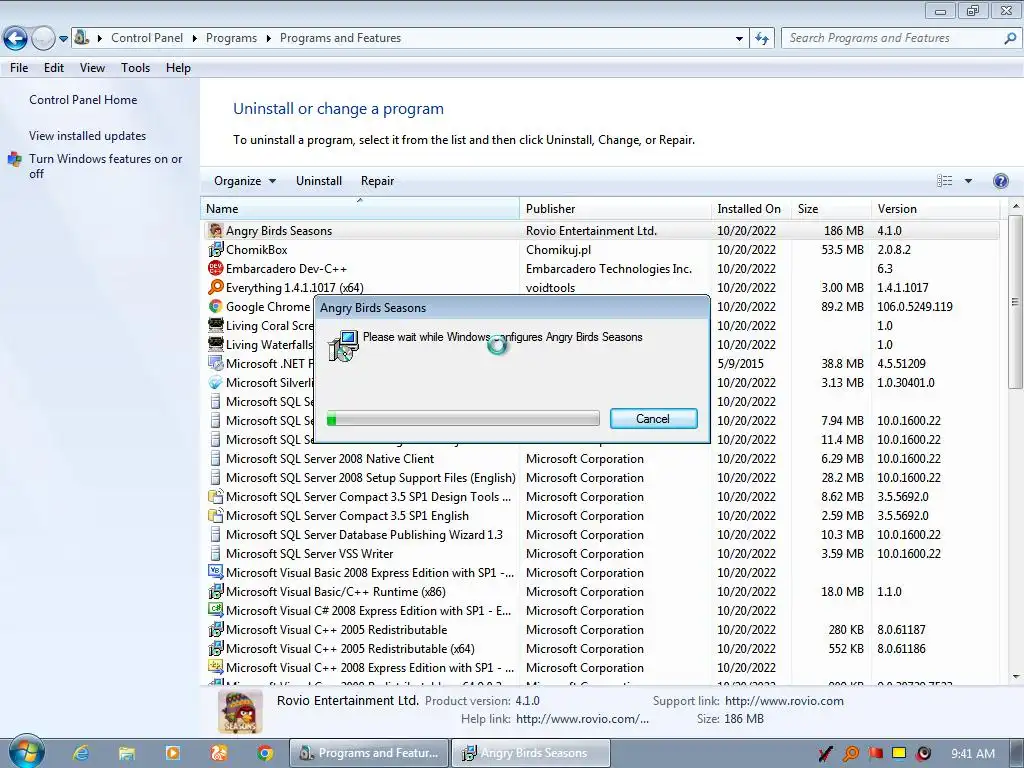The width and height of the screenshot is (1024, 768).
Task: Switch to Programs and Features taskbar button
Action: click(x=369, y=753)
